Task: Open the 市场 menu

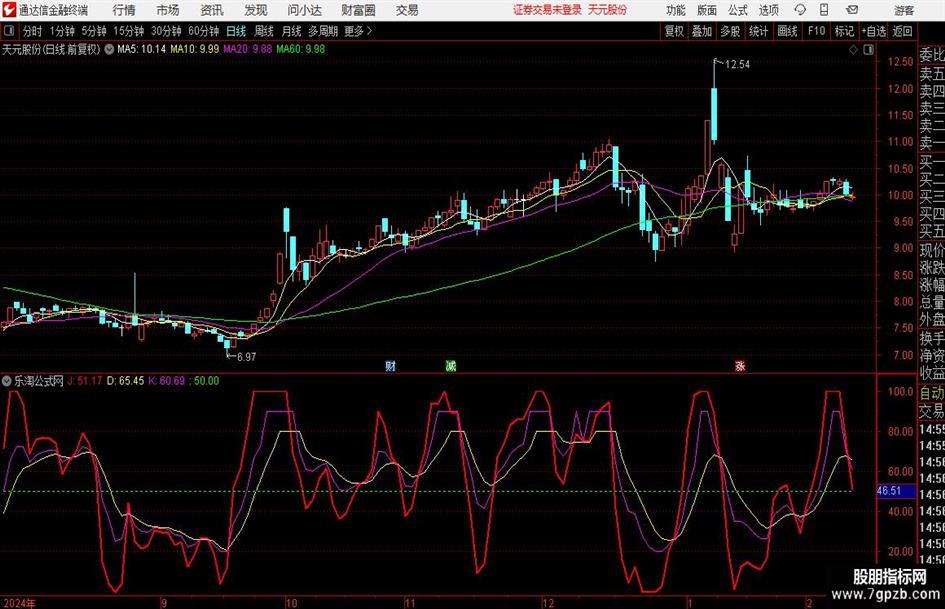Action: coord(168,10)
